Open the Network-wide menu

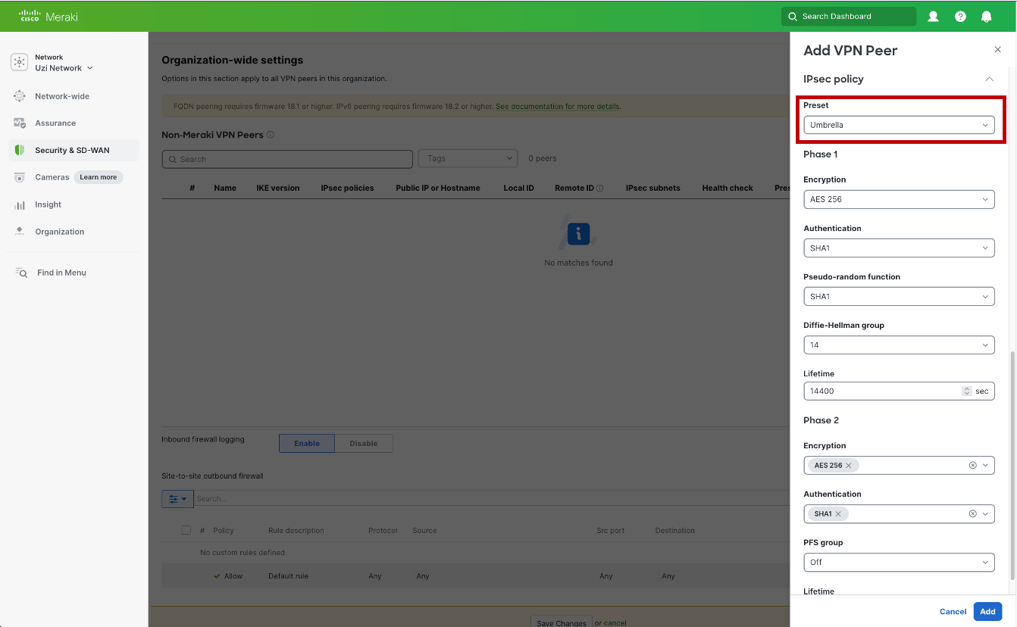pyautogui.click(x=62, y=96)
